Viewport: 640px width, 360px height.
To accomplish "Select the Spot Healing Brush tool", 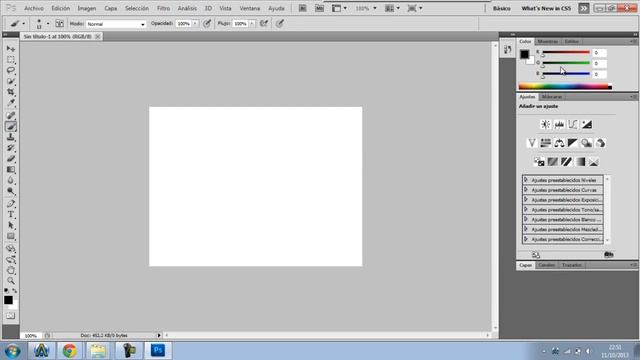I will [11, 116].
